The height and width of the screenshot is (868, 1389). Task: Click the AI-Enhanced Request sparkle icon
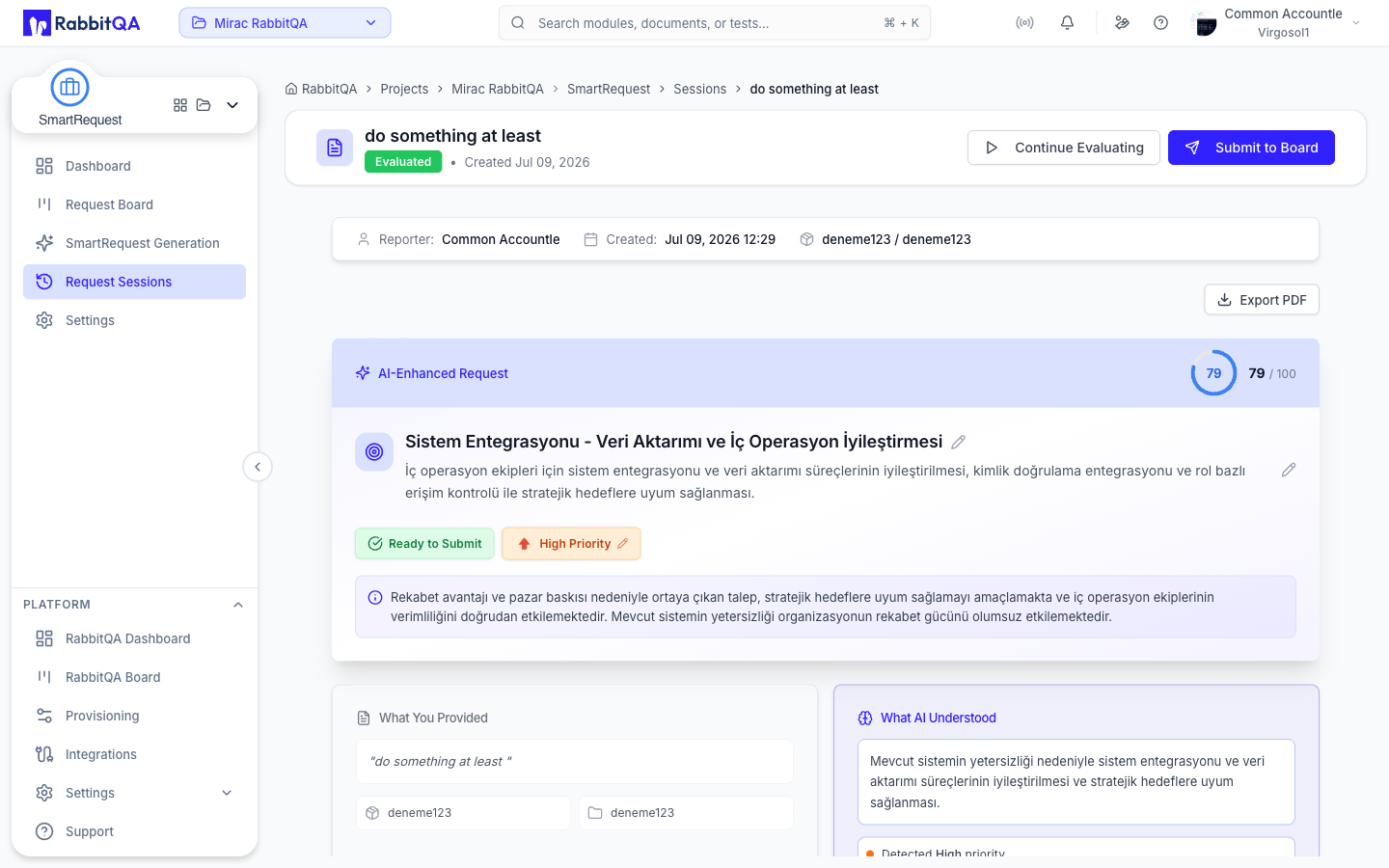(363, 373)
